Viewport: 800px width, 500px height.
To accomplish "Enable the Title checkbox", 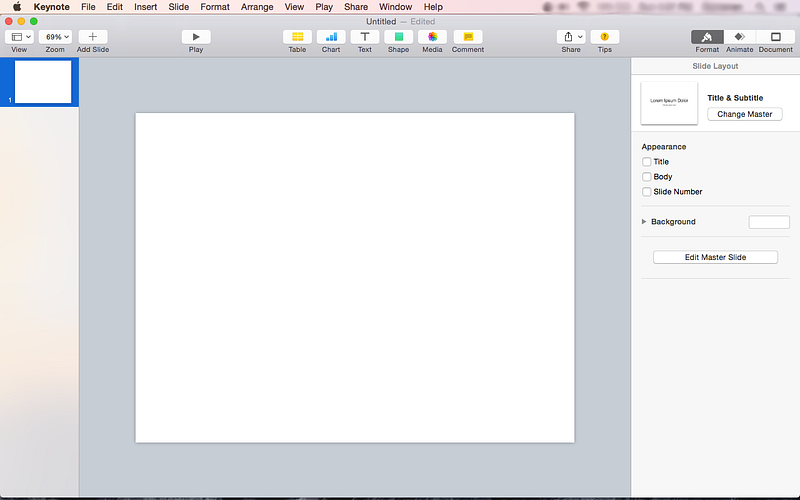I will coord(646,162).
